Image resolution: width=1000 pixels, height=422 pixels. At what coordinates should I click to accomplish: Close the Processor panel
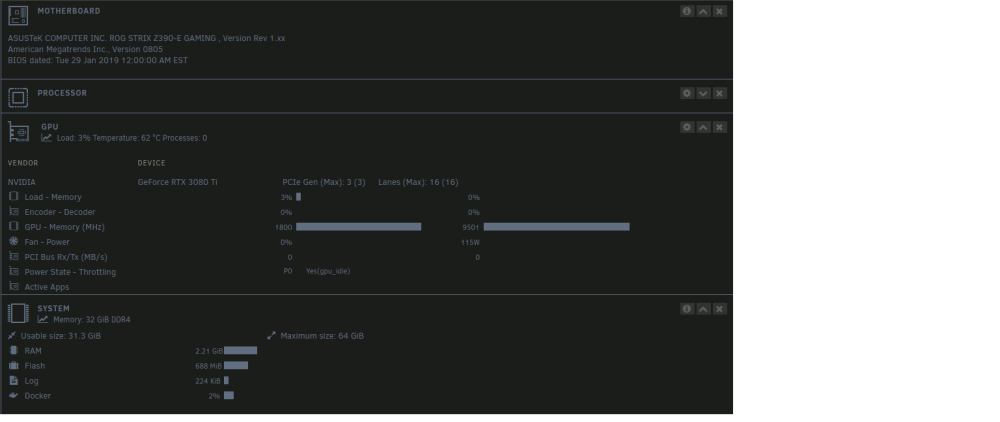click(719, 93)
